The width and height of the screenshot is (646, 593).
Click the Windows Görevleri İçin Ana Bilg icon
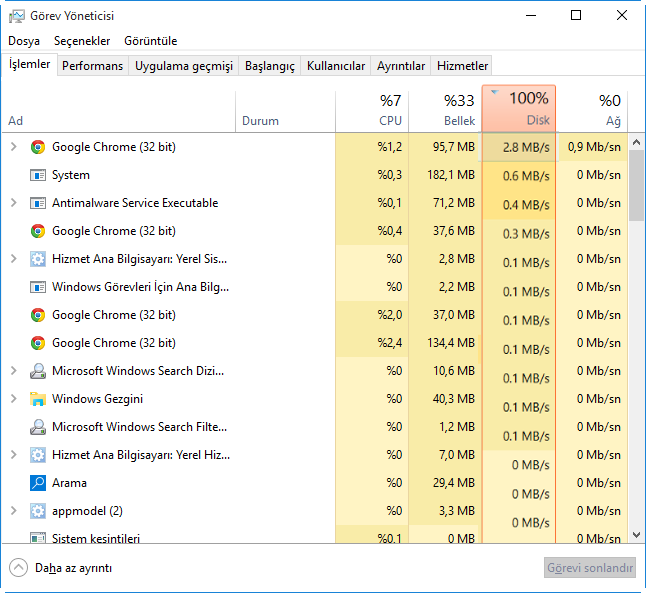point(38,287)
